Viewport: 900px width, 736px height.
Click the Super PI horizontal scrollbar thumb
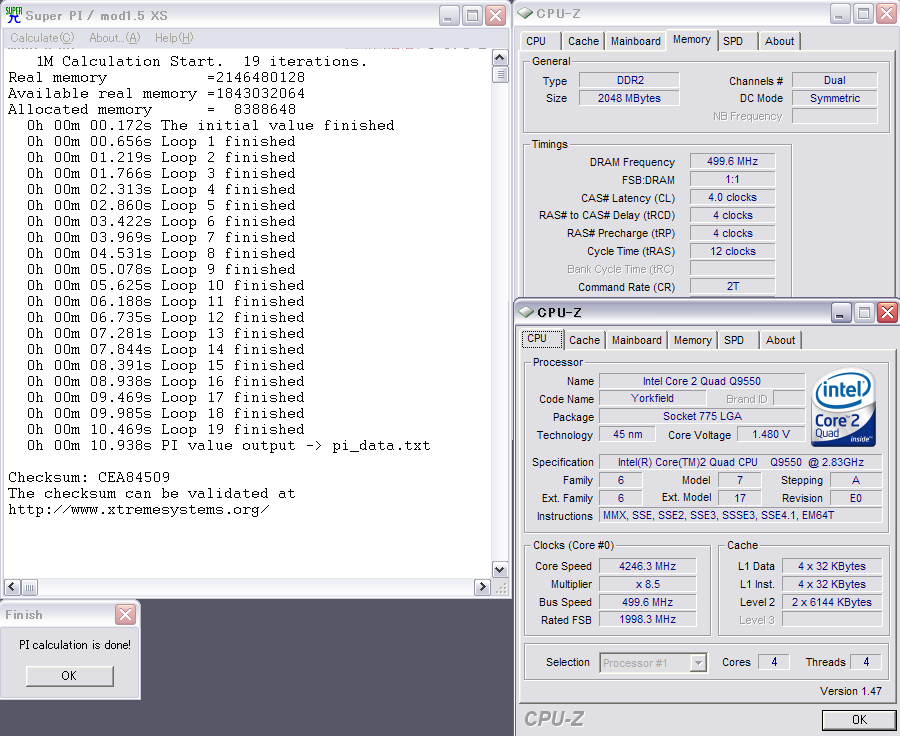(x=29, y=587)
